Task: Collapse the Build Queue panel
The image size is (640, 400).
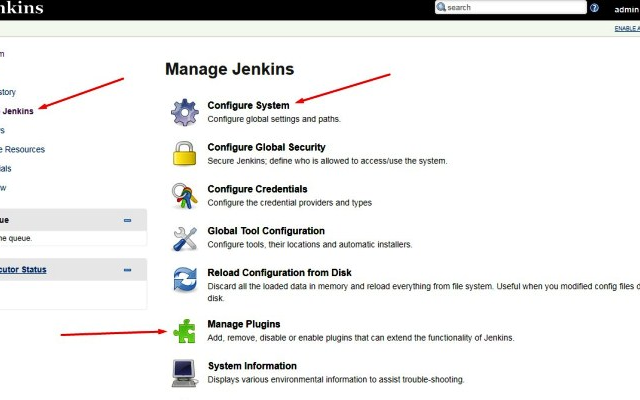Action: pos(127,220)
